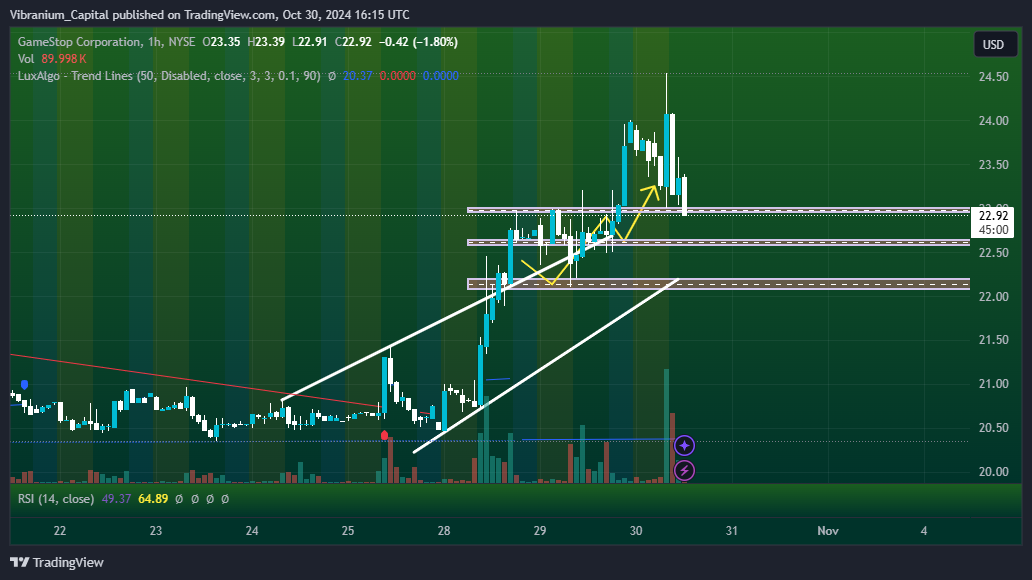
Task: Click the purple lightning bolt event icon
Action: [684, 471]
